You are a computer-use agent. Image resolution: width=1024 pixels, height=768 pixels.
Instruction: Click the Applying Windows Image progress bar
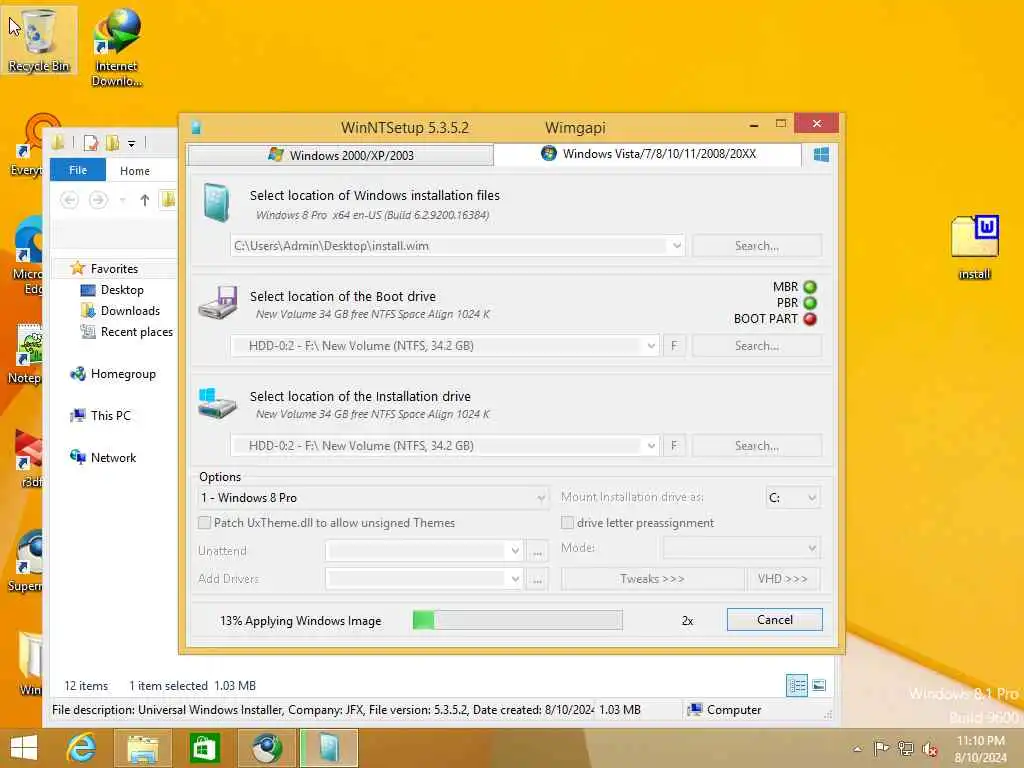point(517,620)
